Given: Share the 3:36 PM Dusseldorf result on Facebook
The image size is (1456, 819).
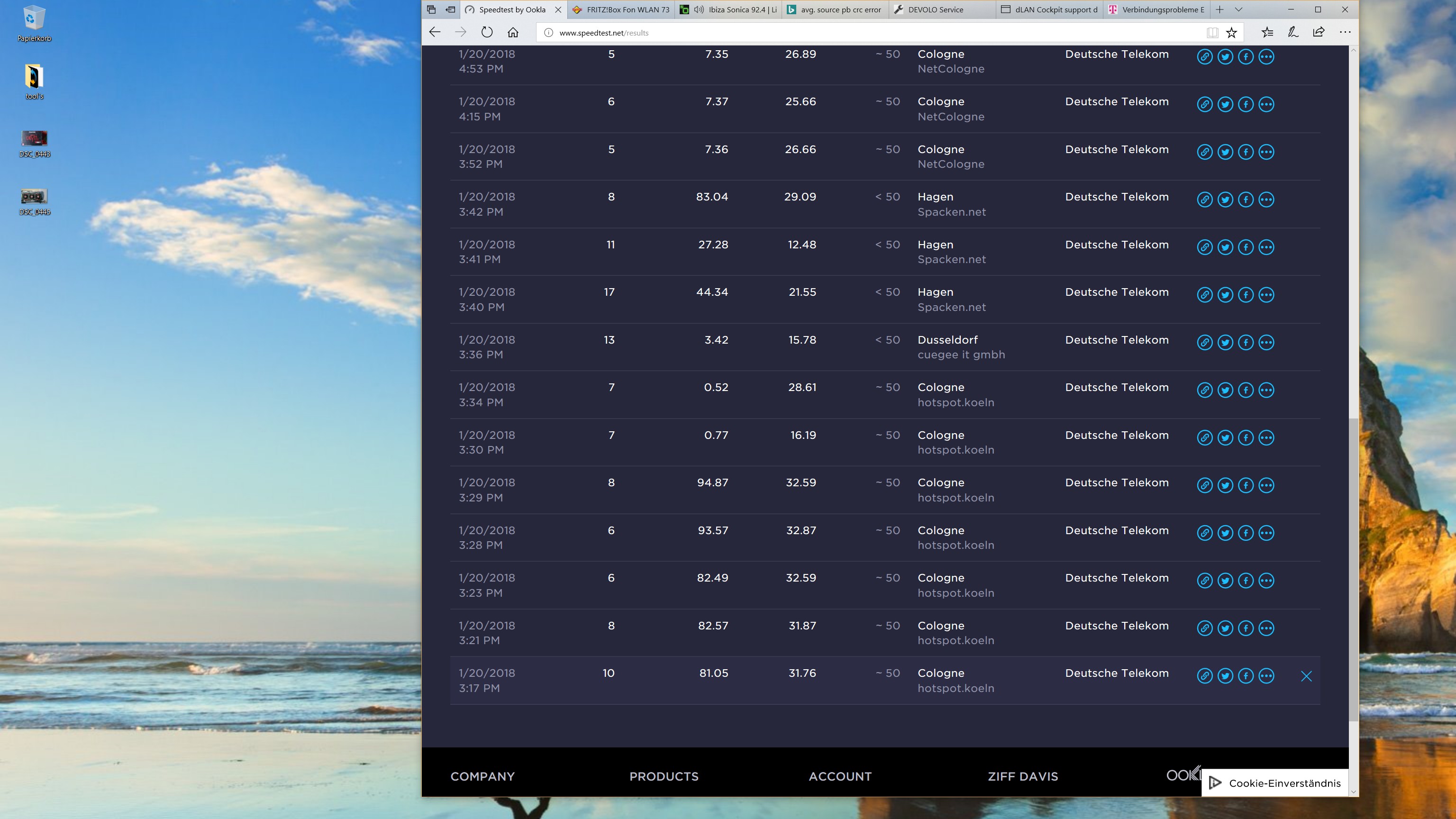Looking at the screenshot, I should (1246, 343).
